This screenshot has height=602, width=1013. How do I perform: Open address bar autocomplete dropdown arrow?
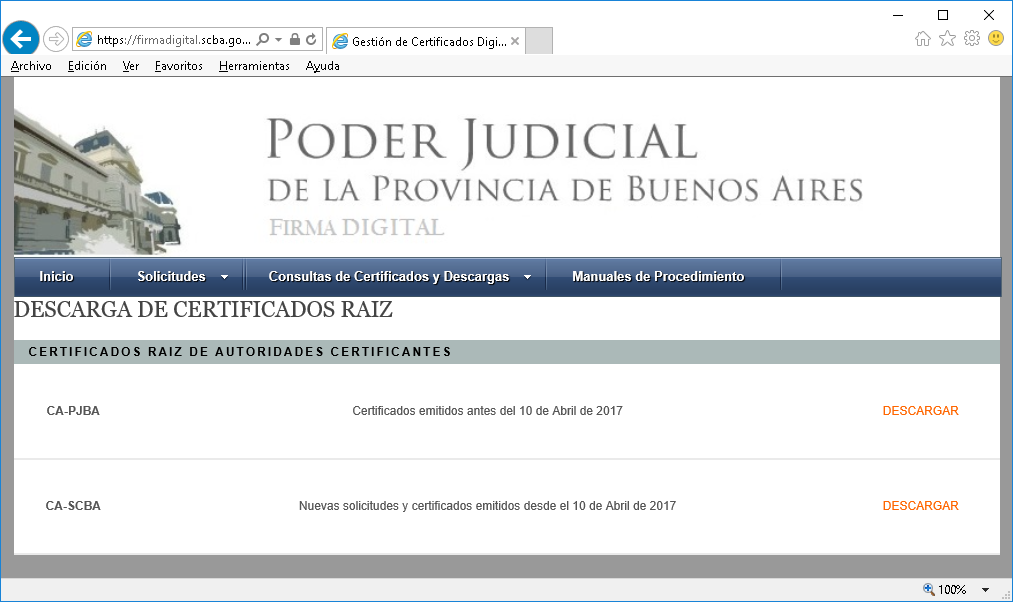coord(277,40)
